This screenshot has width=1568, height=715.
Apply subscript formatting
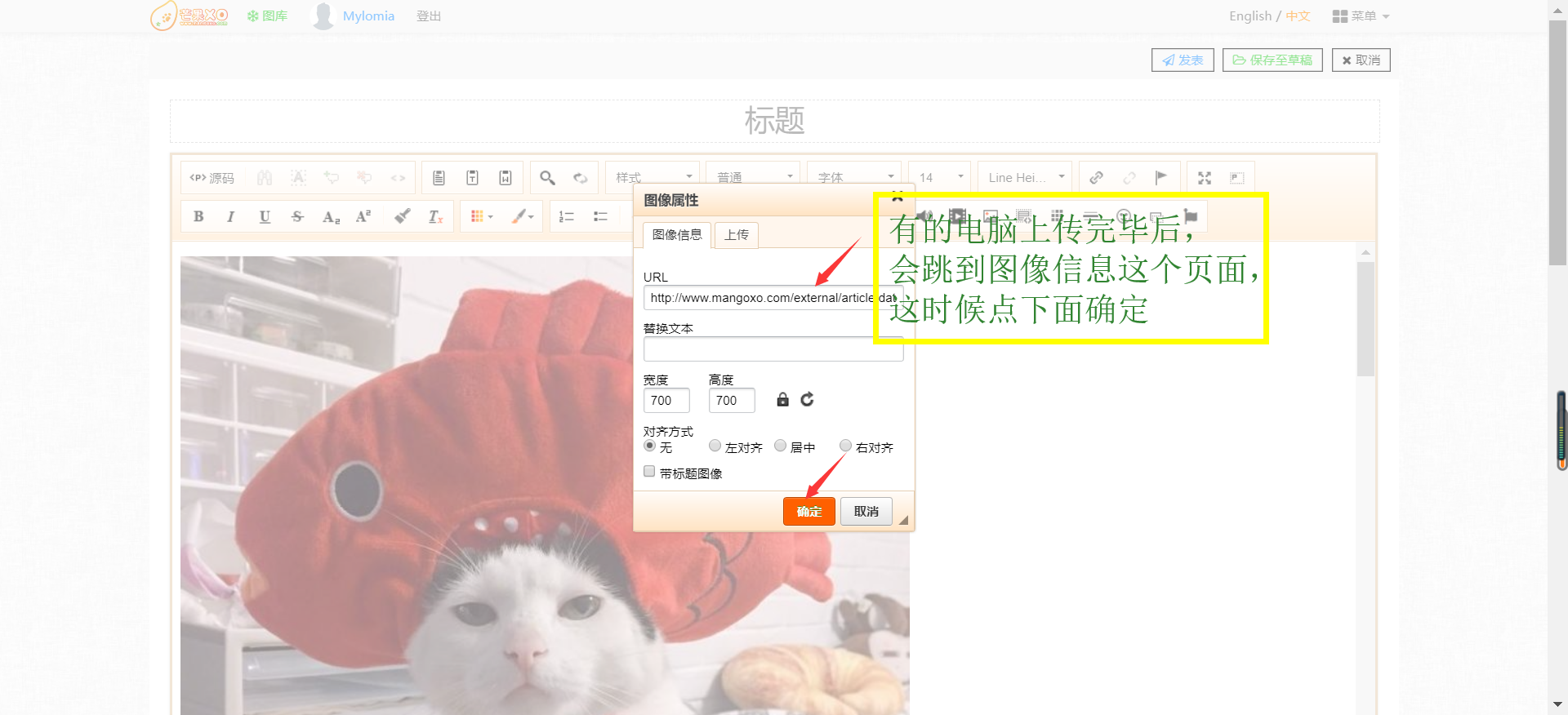point(331,216)
